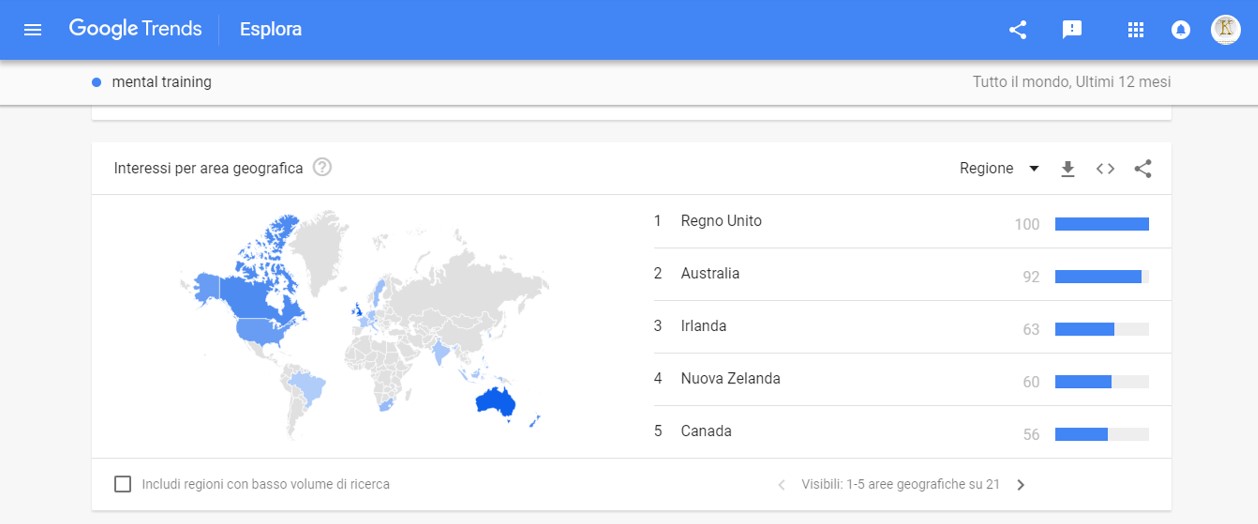The height and width of the screenshot is (524, 1258).
Task: Download the geographic interest CSV
Action: (x=1068, y=169)
